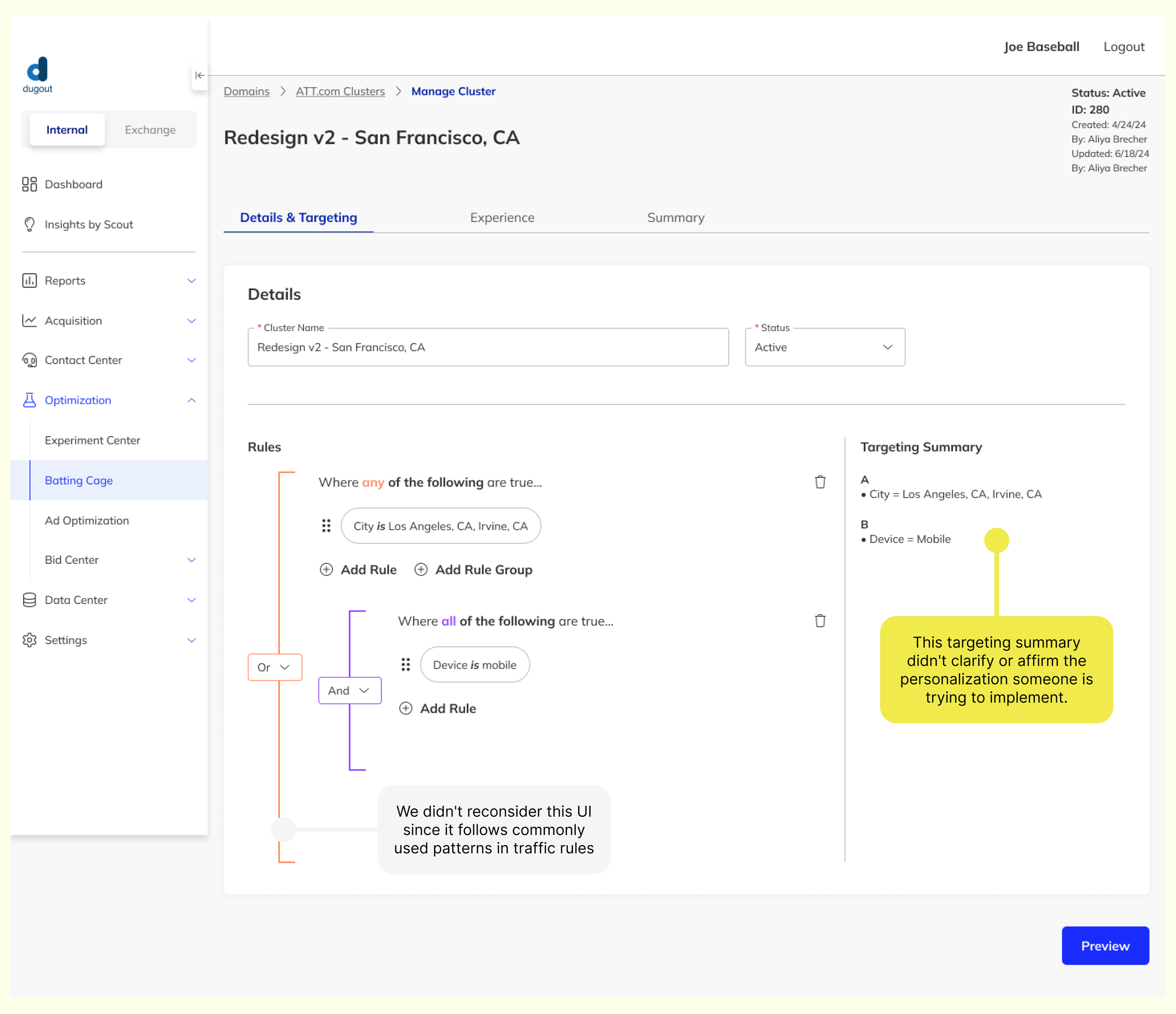Click drag handle beside City rule
The image size is (1176, 1014).
pos(326,526)
